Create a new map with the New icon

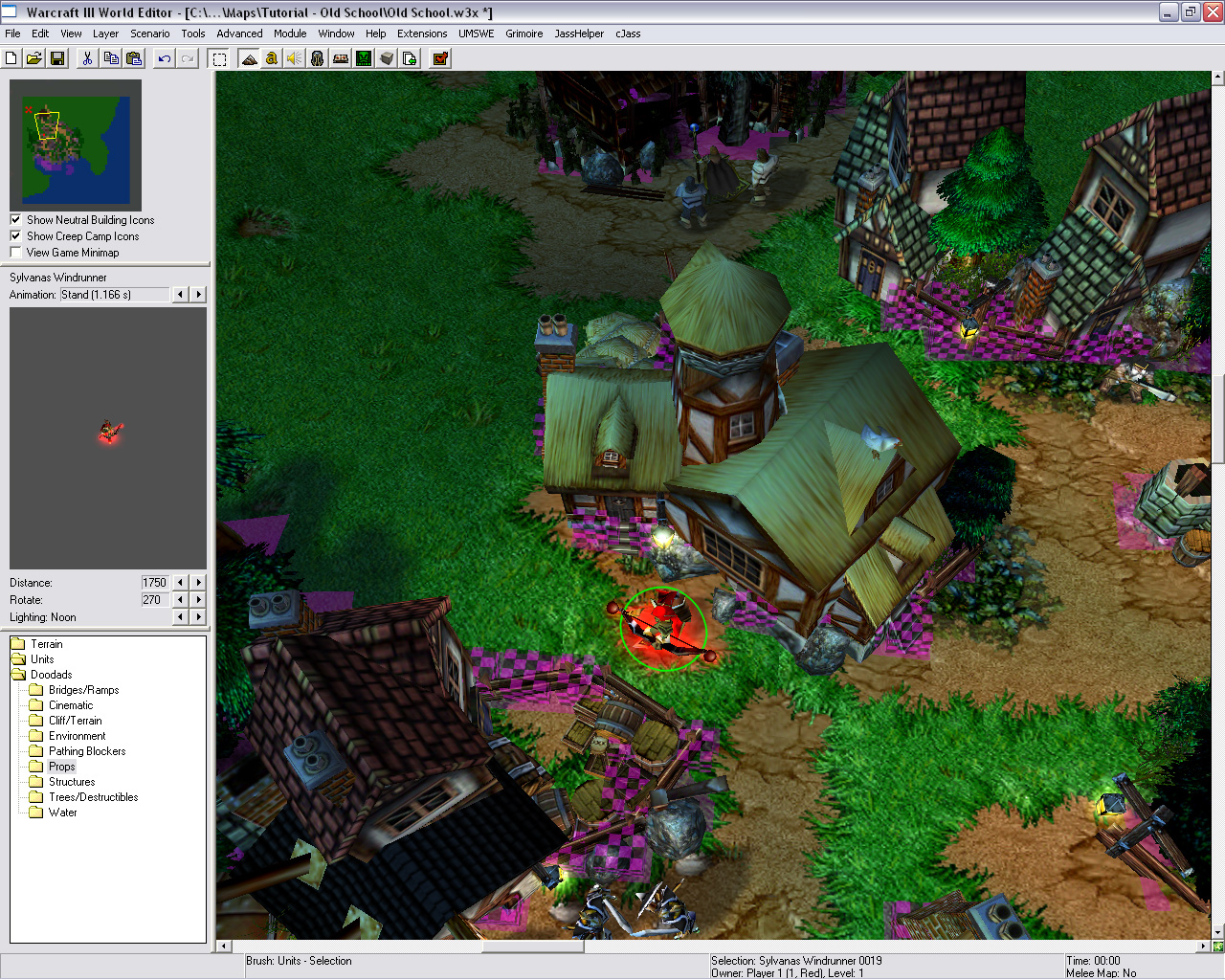coord(11,58)
